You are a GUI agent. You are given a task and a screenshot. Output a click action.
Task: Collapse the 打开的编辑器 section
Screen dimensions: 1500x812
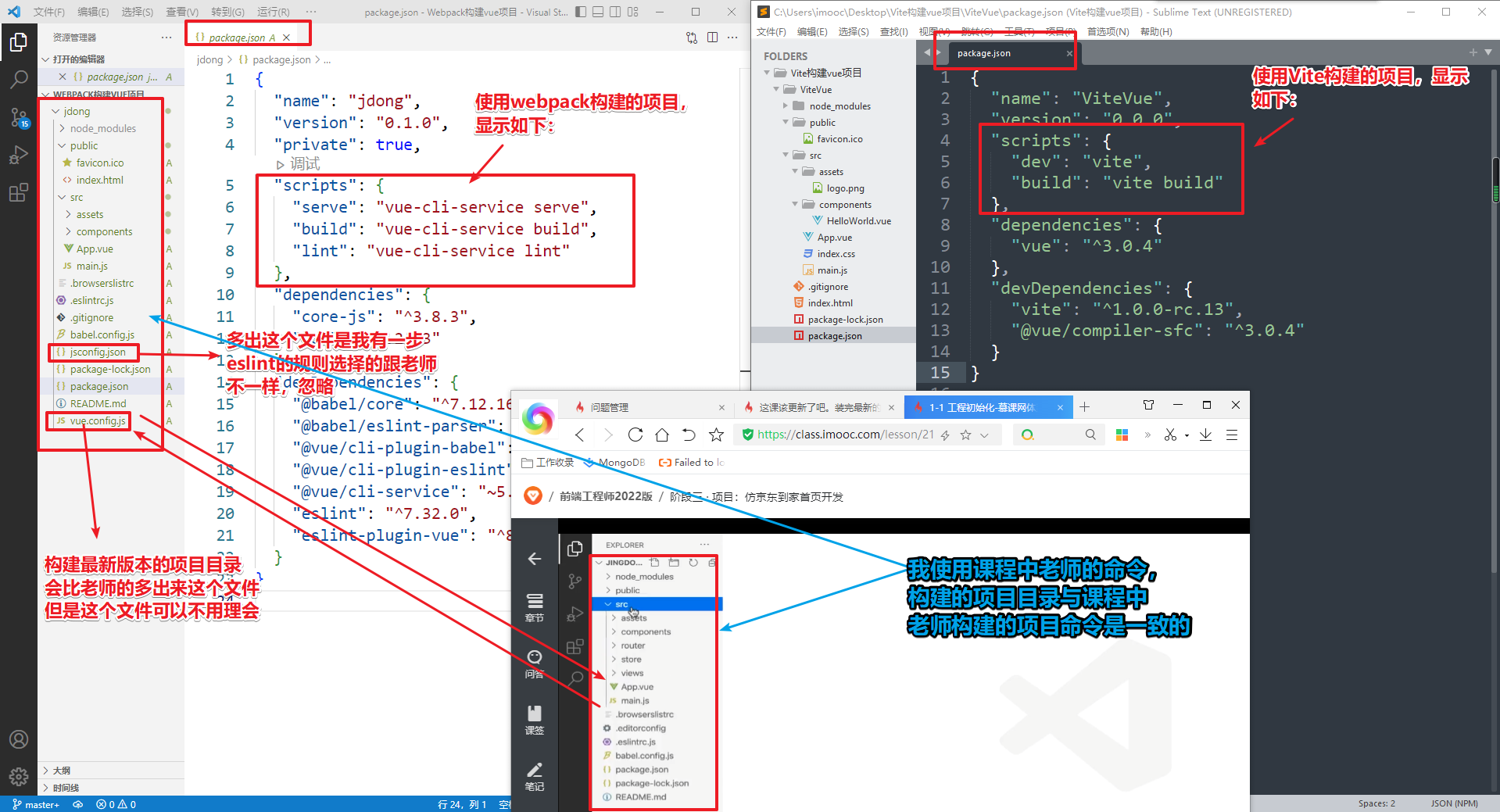tap(45, 59)
